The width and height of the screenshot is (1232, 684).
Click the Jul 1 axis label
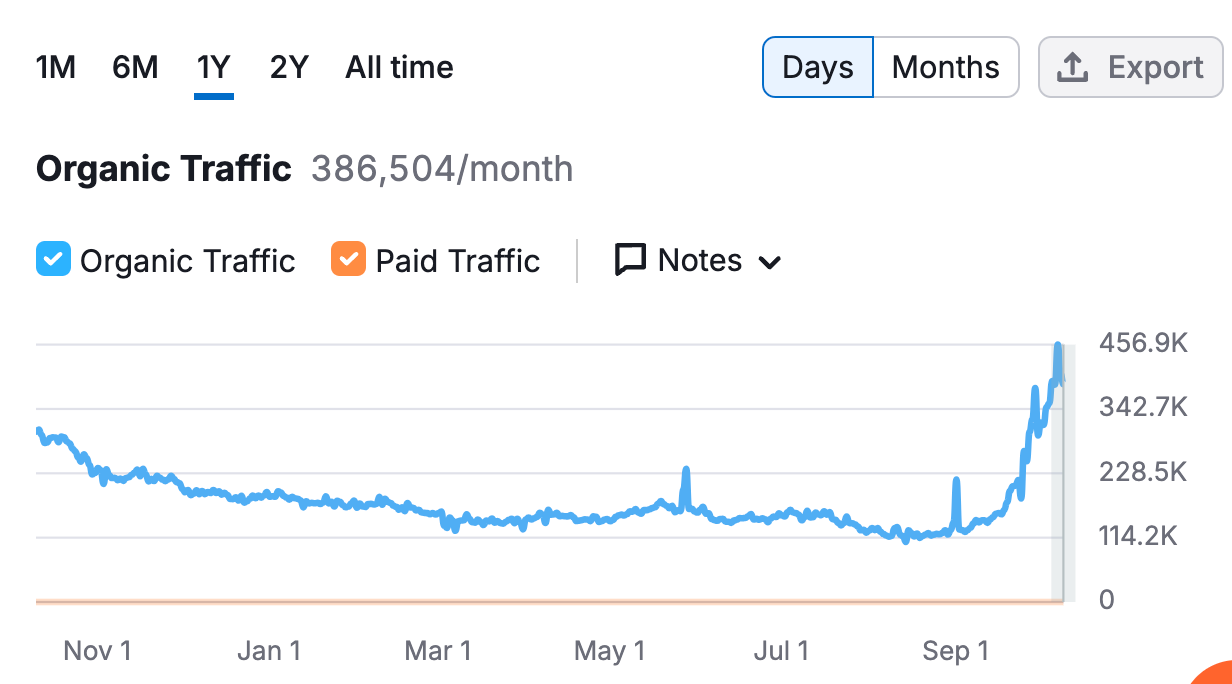tap(781, 651)
